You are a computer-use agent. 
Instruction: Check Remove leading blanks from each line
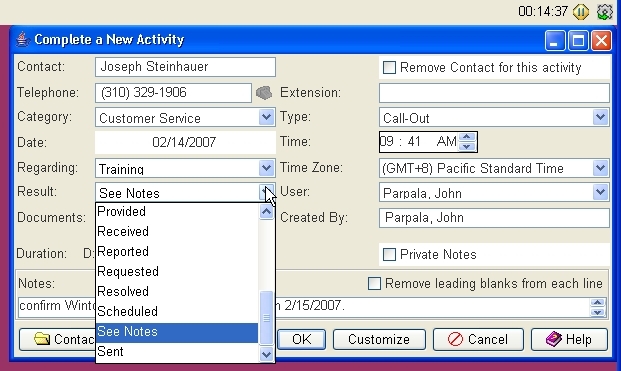click(x=374, y=283)
